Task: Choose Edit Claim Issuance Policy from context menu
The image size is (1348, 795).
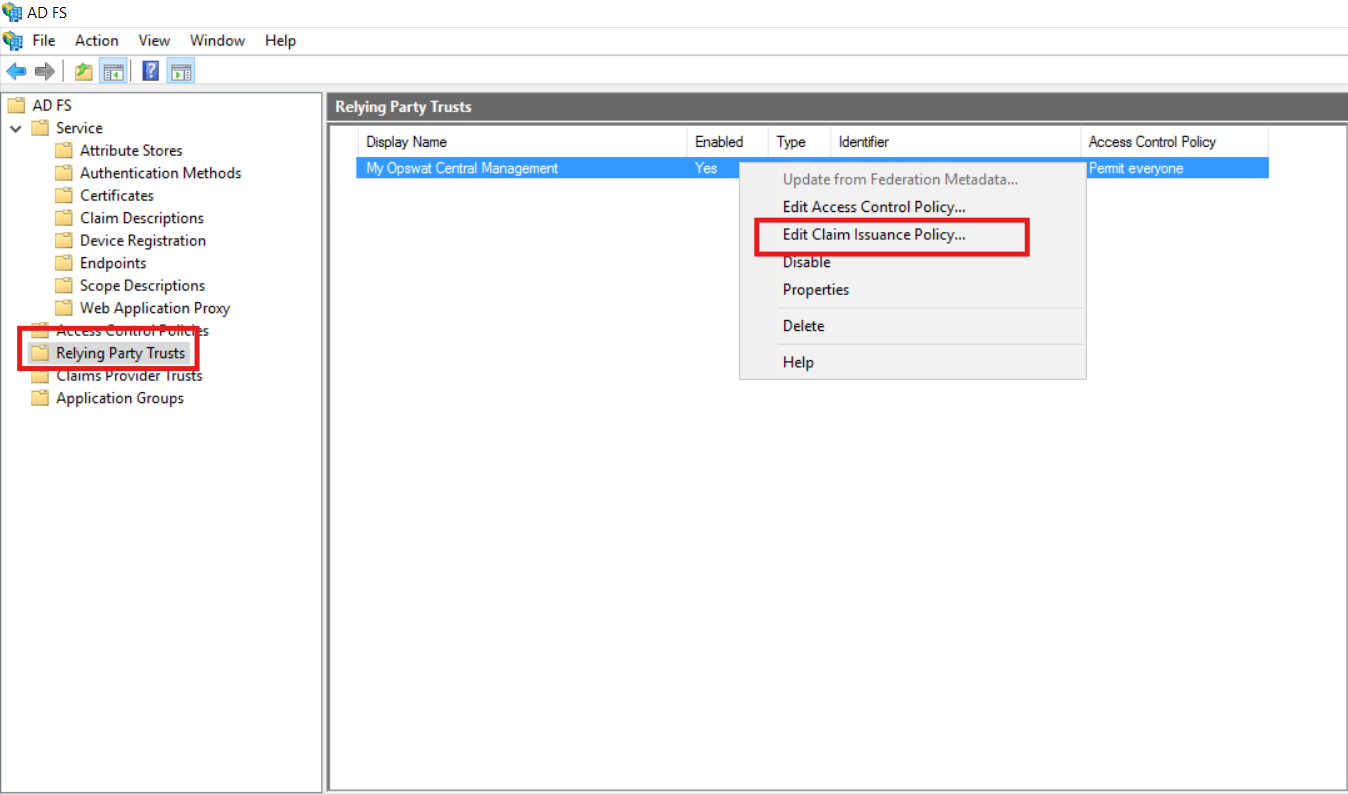Action: [874, 235]
